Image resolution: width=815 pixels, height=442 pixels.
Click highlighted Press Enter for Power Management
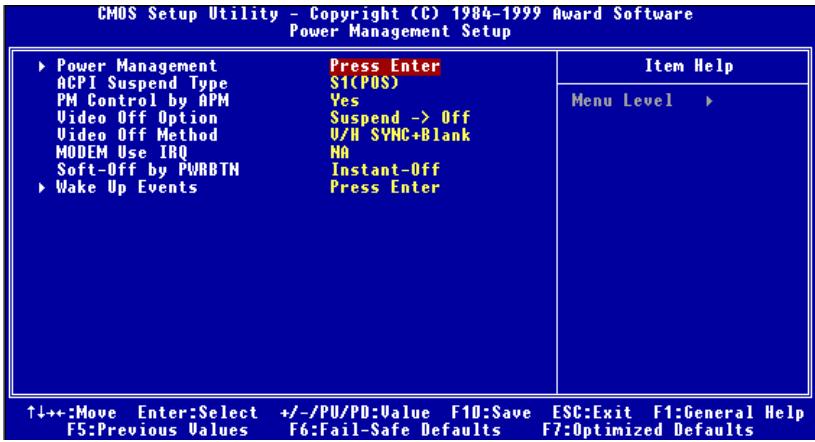pyautogui.click(x=385, y=66)
